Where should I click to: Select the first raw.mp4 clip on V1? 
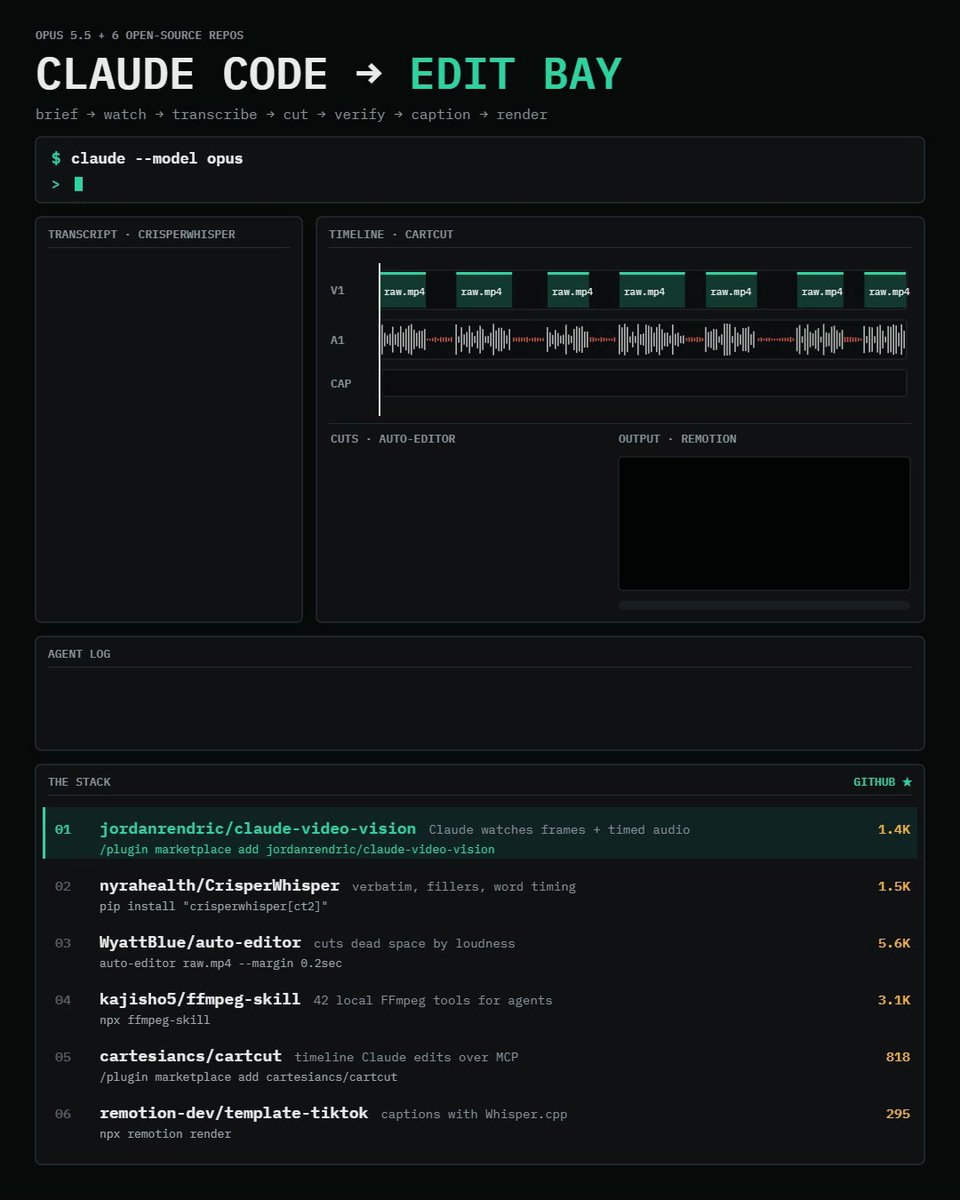point(404,290)
